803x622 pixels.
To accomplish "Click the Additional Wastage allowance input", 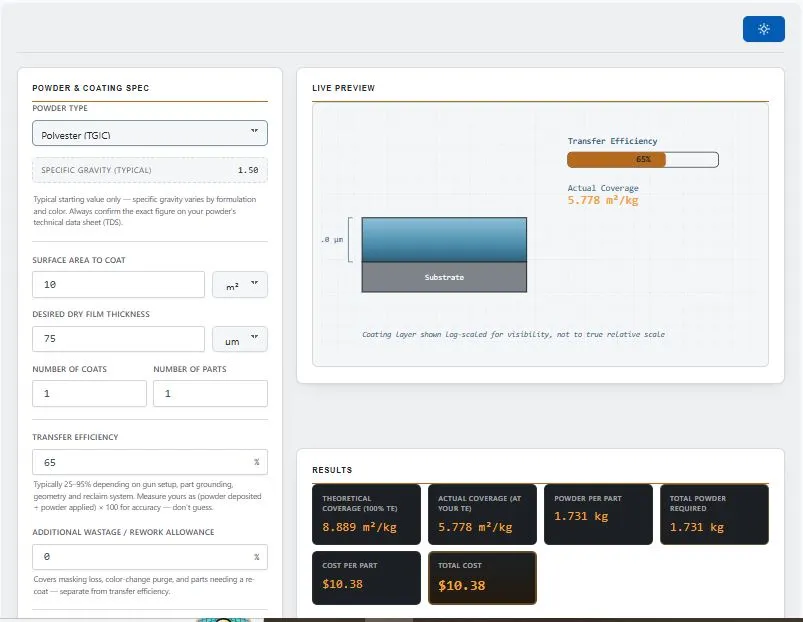I will (x=150, y=557).
